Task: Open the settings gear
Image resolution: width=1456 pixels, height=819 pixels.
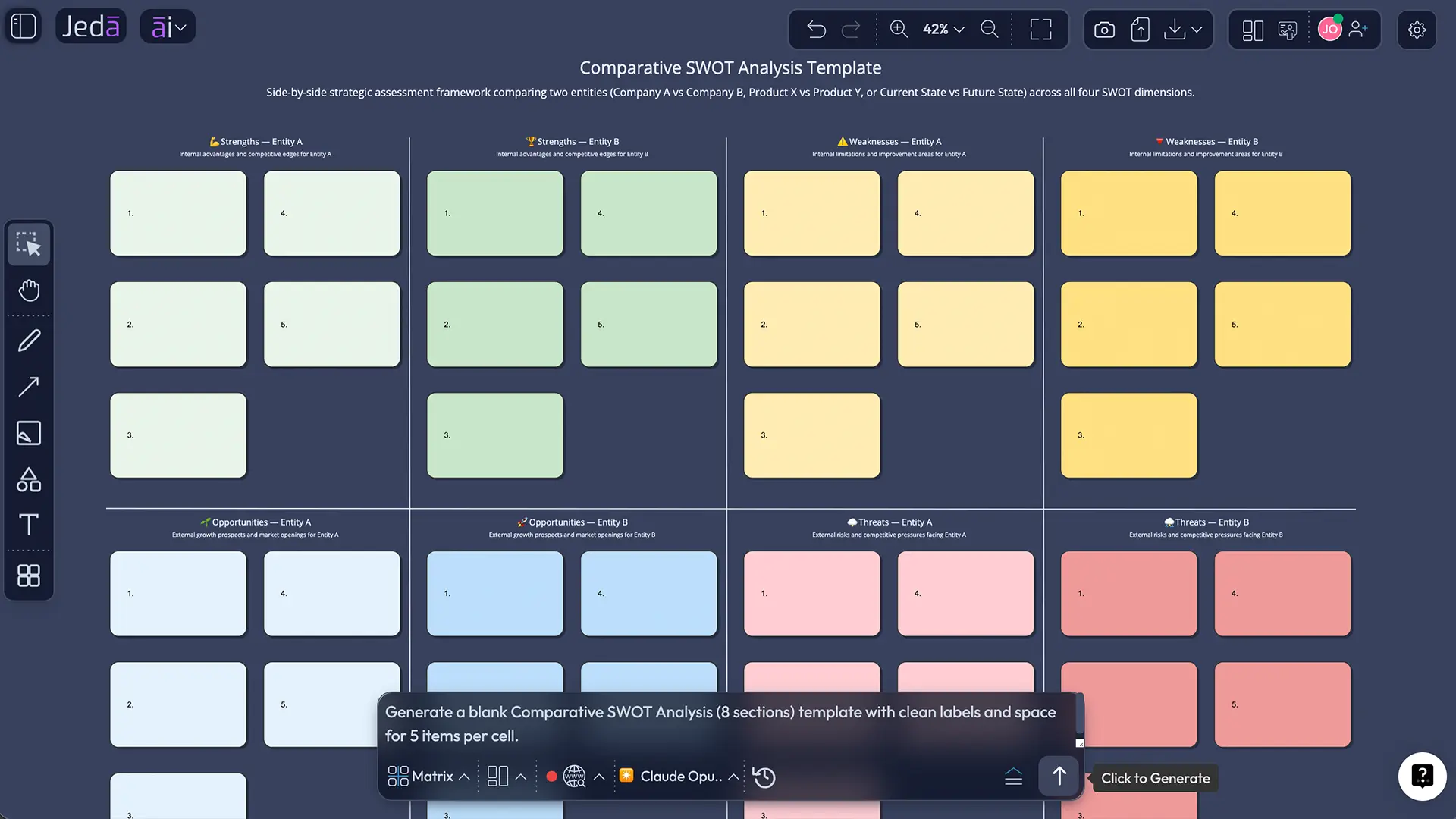Action: [1417, 30]
